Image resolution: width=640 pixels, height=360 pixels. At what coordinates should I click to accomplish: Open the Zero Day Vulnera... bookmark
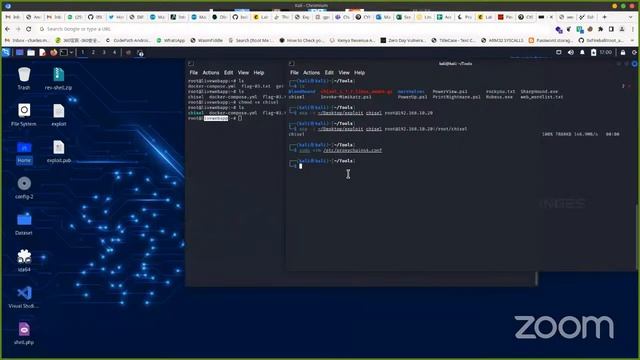click(x=403, y=40)
